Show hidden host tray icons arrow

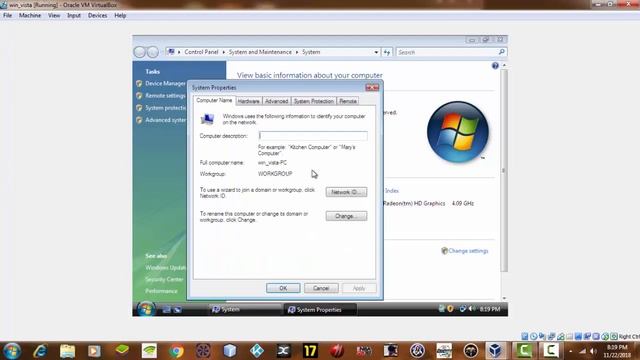(570, 351)
